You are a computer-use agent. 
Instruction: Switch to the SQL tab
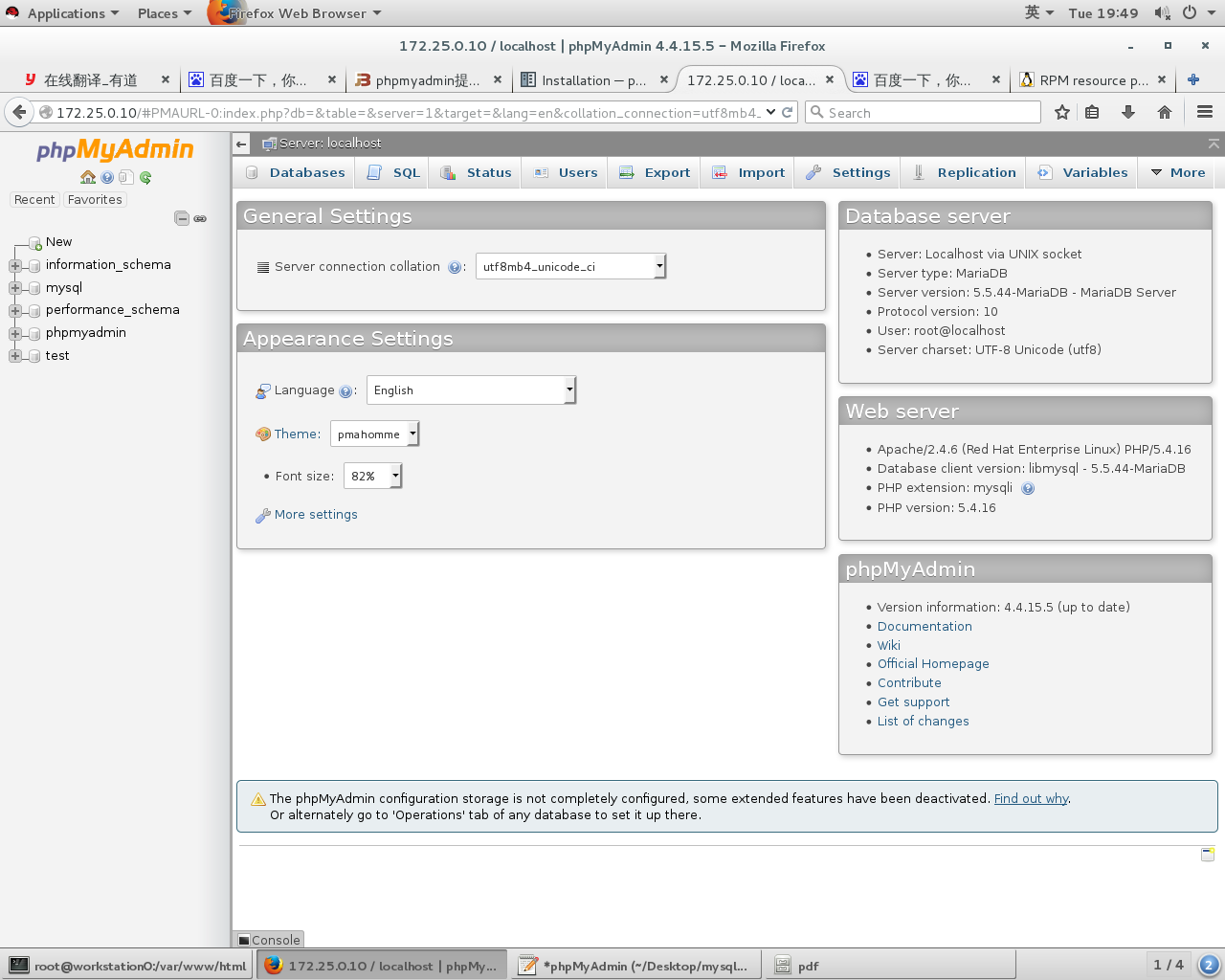pos(393,172)
